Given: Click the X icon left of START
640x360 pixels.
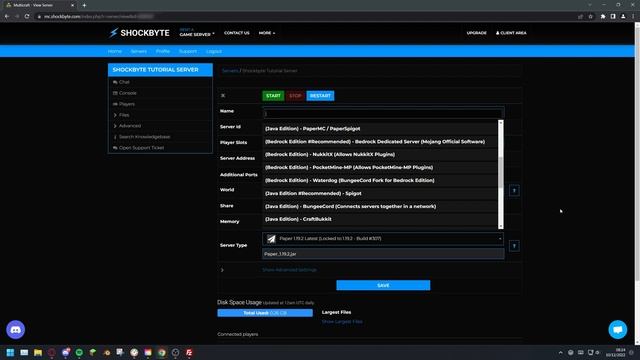Looking at the screenshot, I should [x=223, y=96].
